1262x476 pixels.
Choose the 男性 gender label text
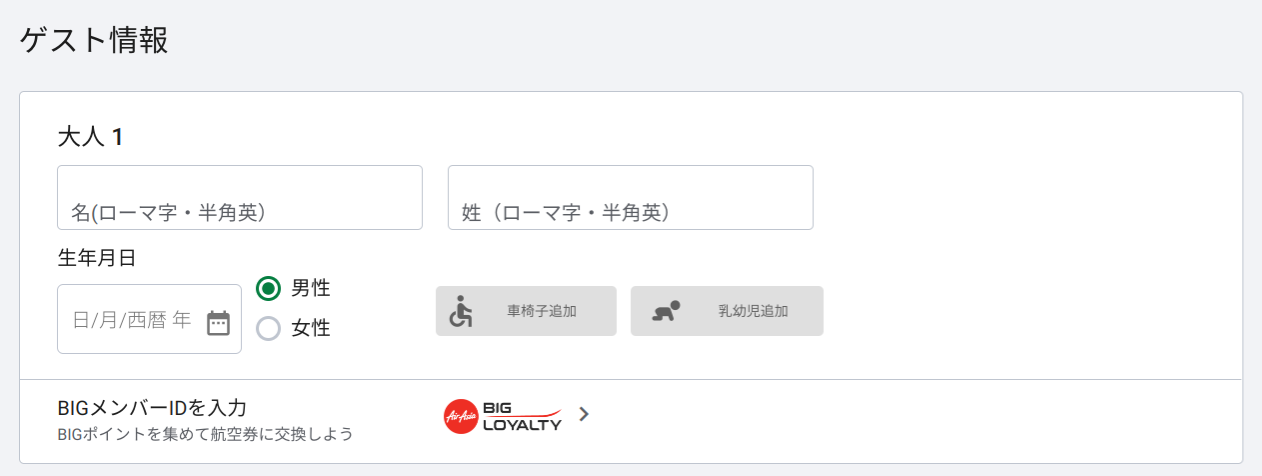(311, 288)
